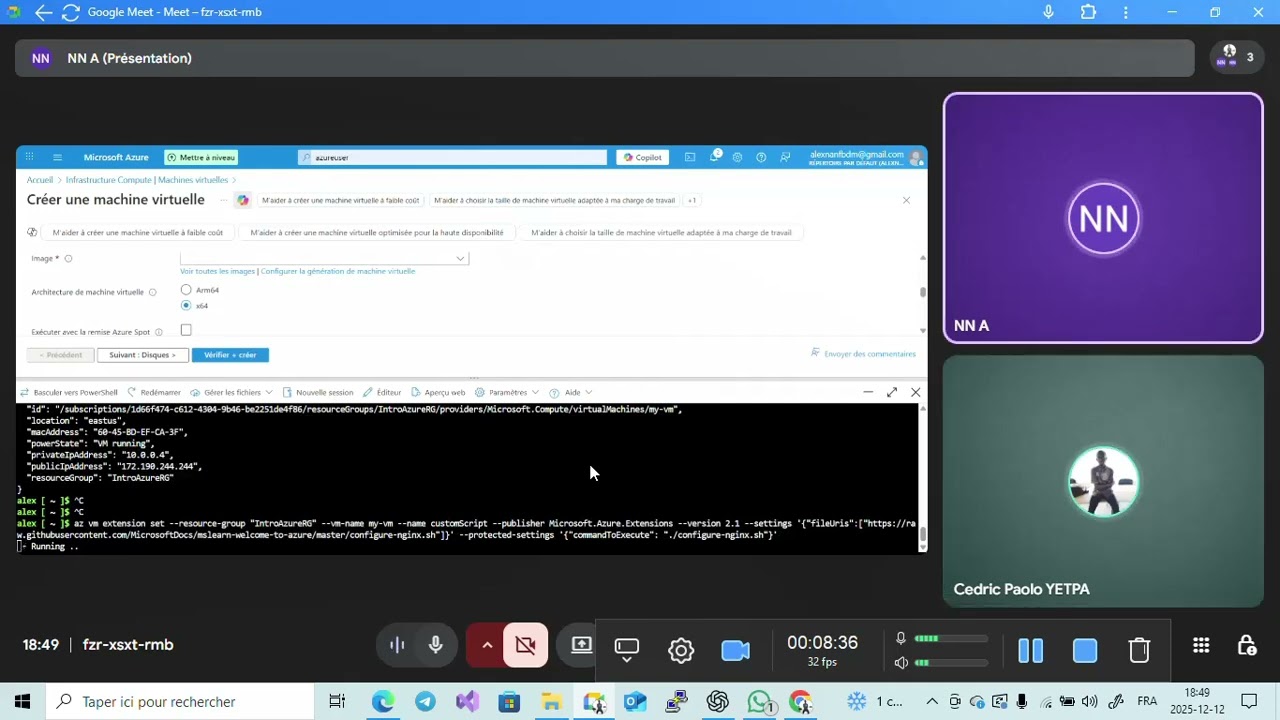
Task: Toggle the recorder webcam icon
Action: 735,650
